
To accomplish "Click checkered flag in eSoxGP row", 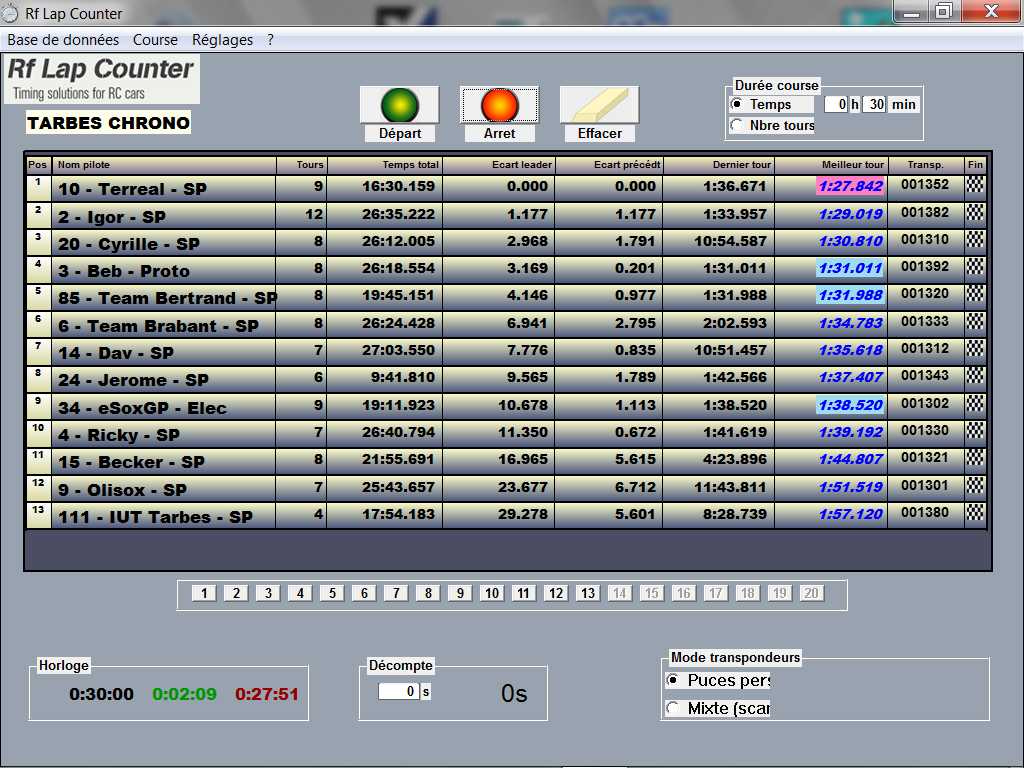I will pos(975,403).
